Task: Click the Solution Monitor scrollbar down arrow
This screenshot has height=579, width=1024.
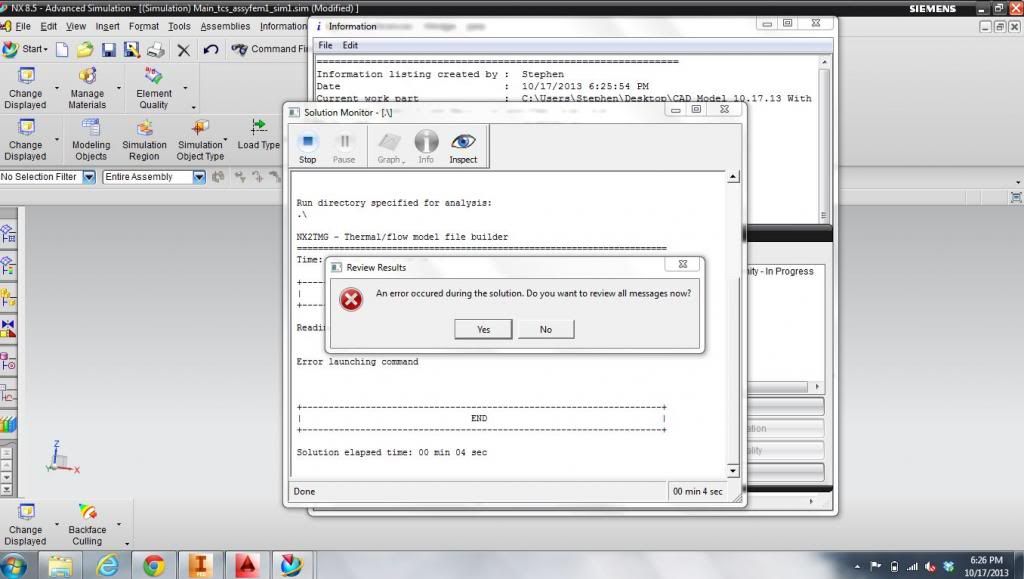Action: tap(733, 471)
